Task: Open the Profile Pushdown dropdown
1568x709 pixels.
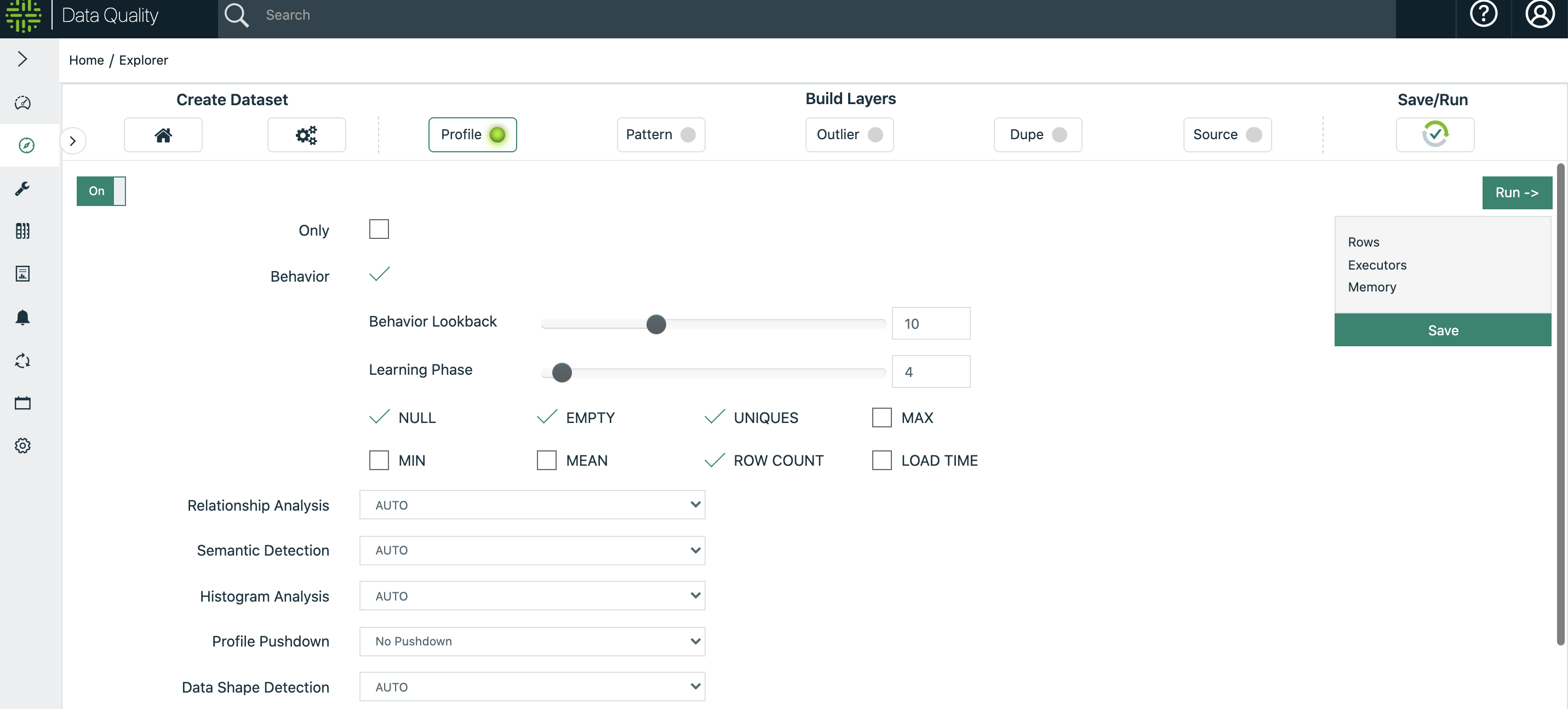Action: click(532, 641)
